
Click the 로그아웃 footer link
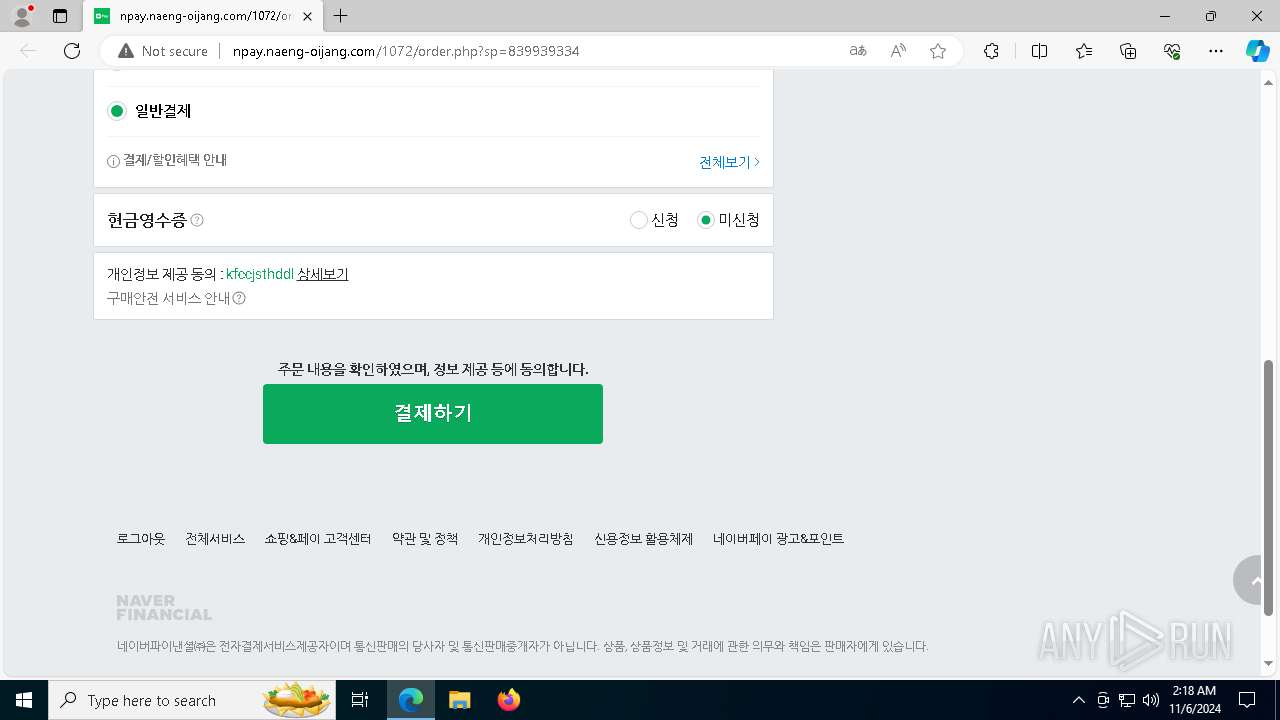click(x=141, y=538)
